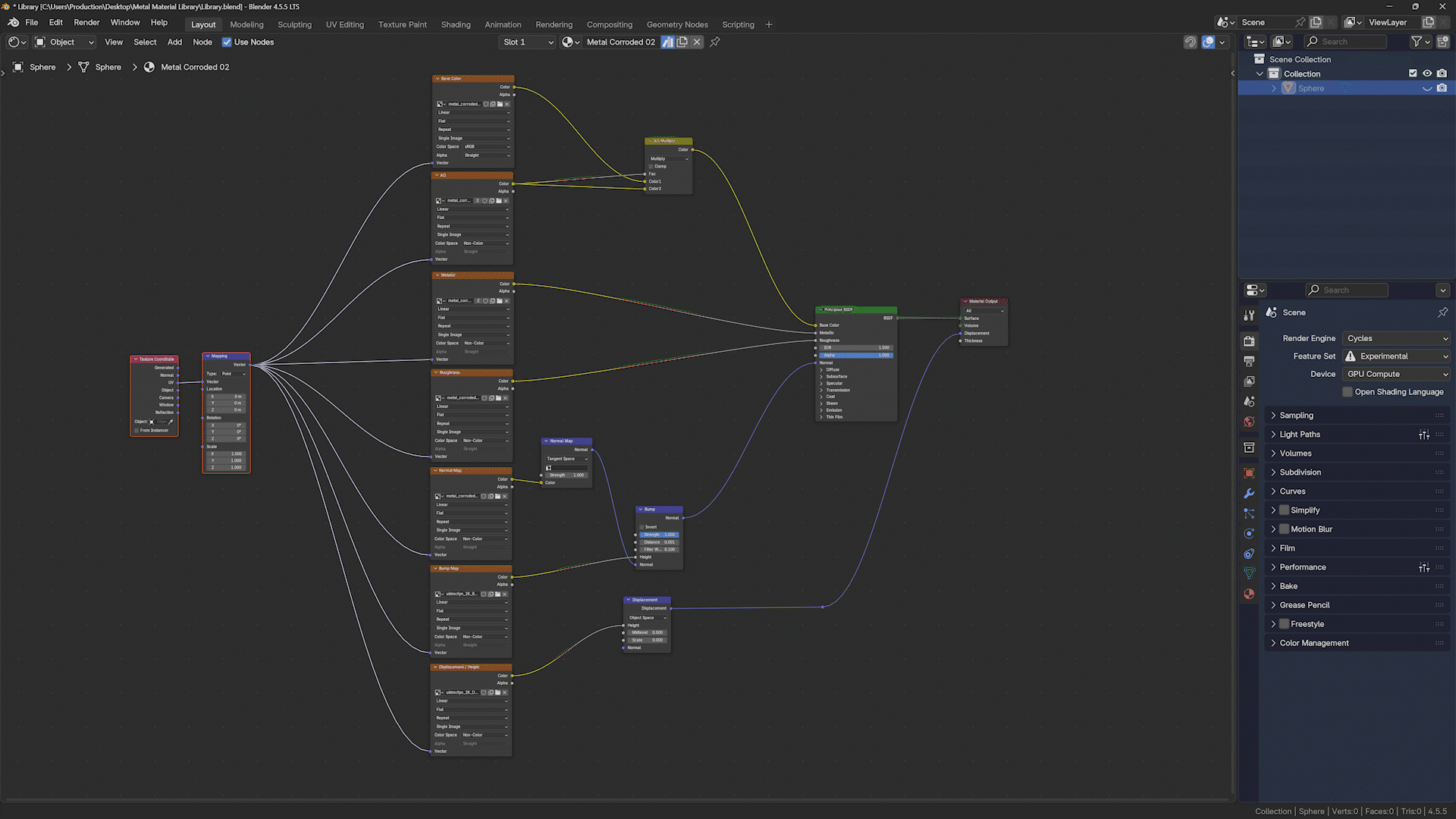
Task: Toggle Collection exclude-from-view-layer checkbox
Action: point(1413,74)
